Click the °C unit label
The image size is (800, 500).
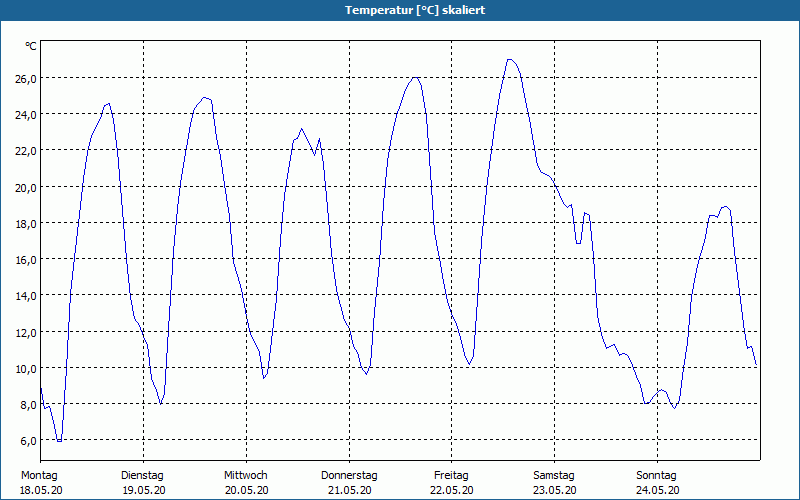click(x=31, y=46)
